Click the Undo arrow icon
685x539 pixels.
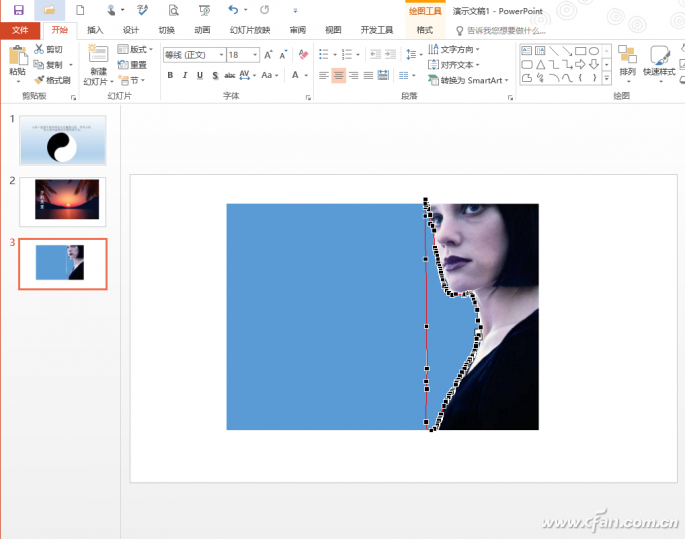point(233,10)
